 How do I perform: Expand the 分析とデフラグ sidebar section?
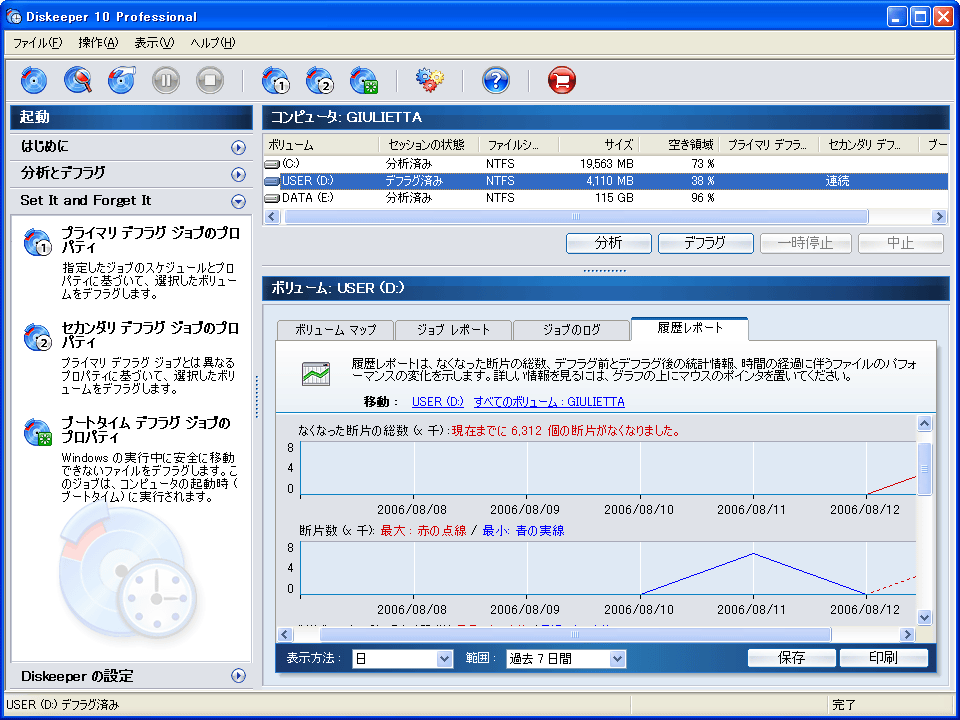(x=238, y=174)
